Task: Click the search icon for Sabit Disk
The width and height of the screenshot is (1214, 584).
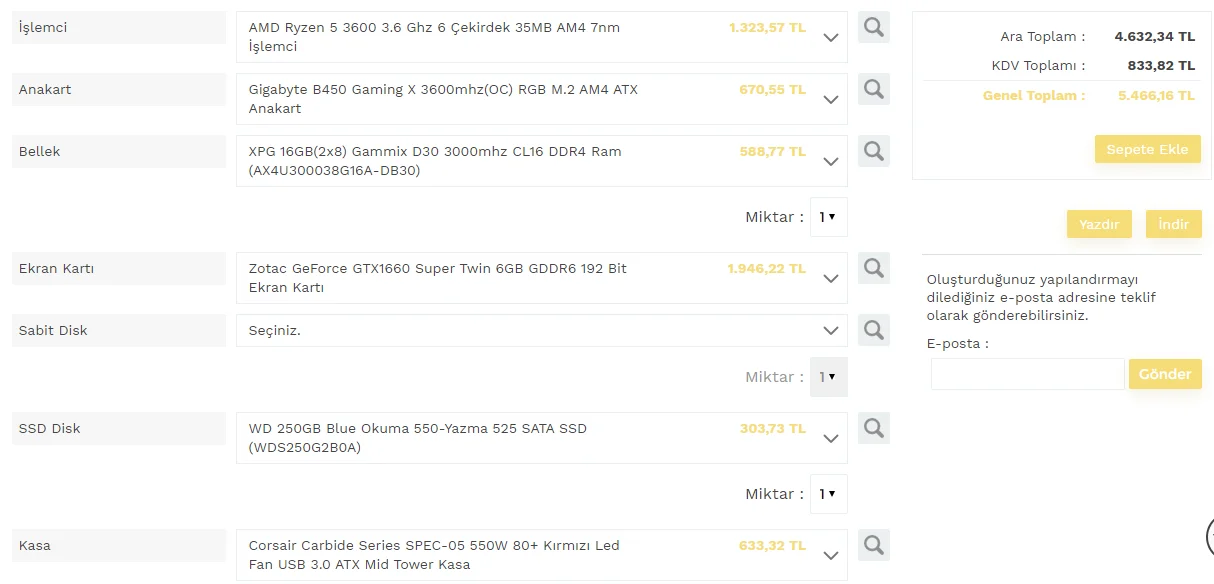Action: (x=874, y=330)
